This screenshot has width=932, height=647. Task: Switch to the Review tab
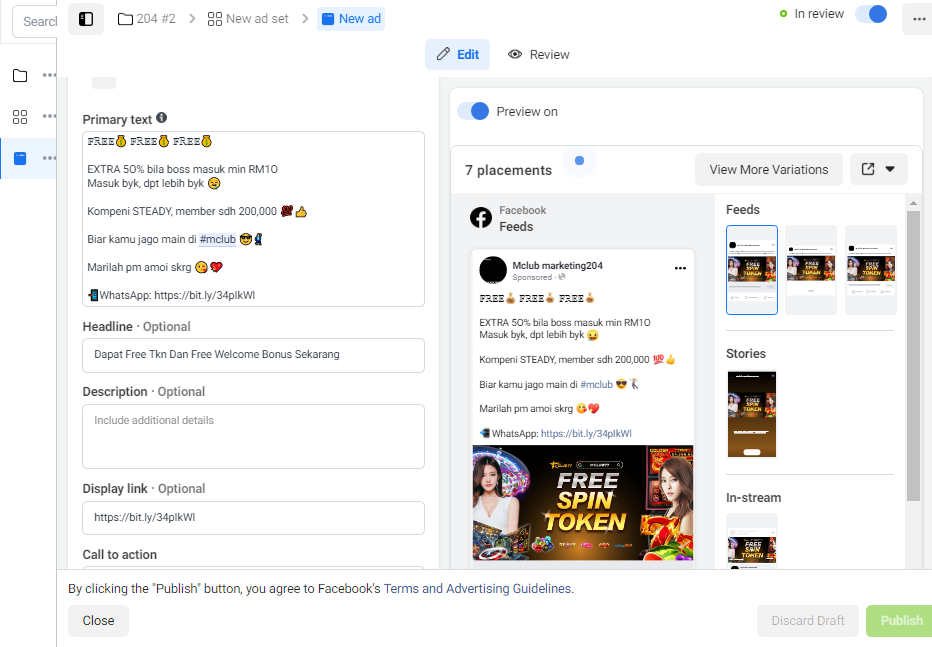pyautogui.click(x=539, y=55)
